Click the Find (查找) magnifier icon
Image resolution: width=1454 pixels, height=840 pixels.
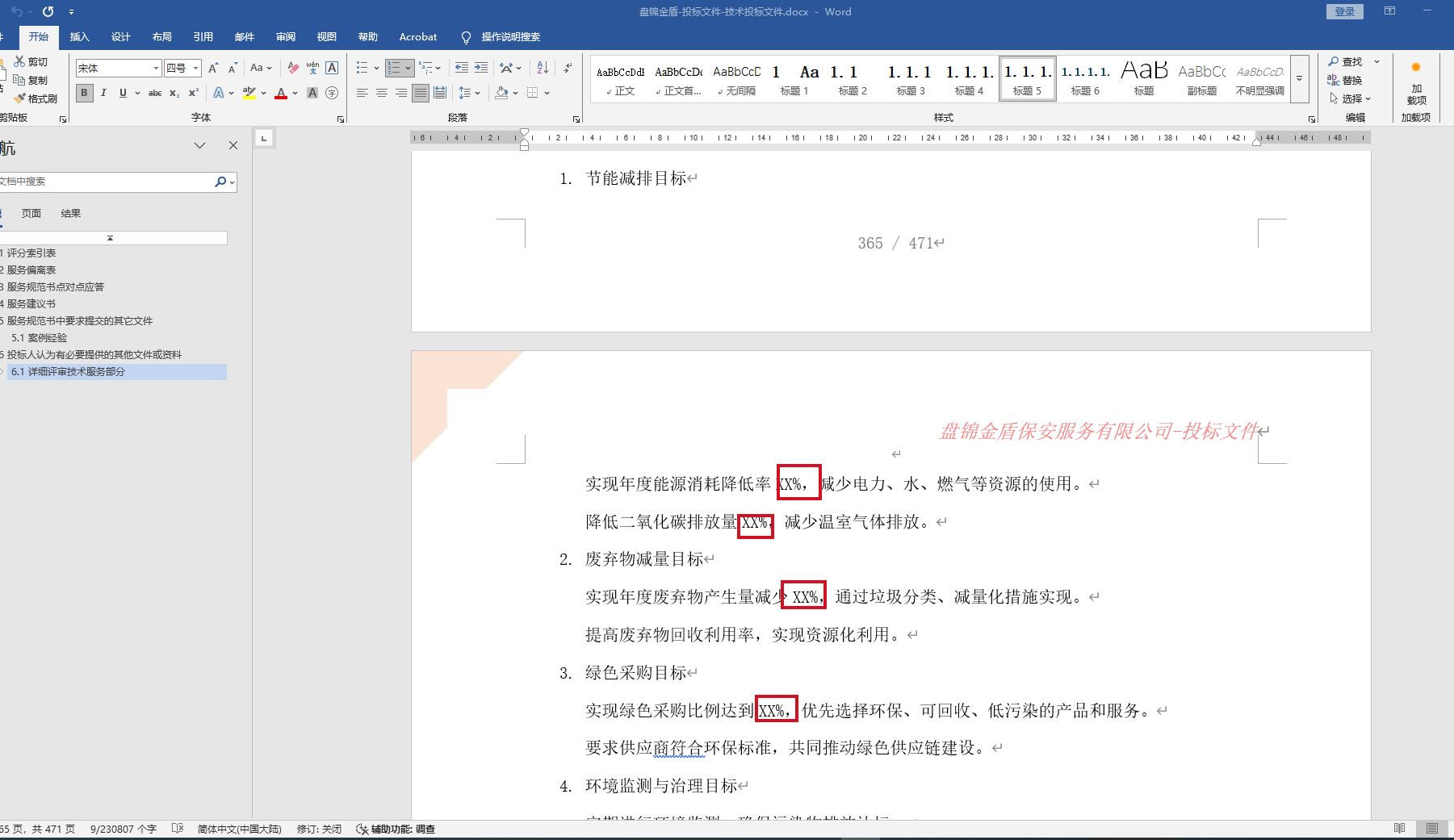click(x=1334, y=61)
